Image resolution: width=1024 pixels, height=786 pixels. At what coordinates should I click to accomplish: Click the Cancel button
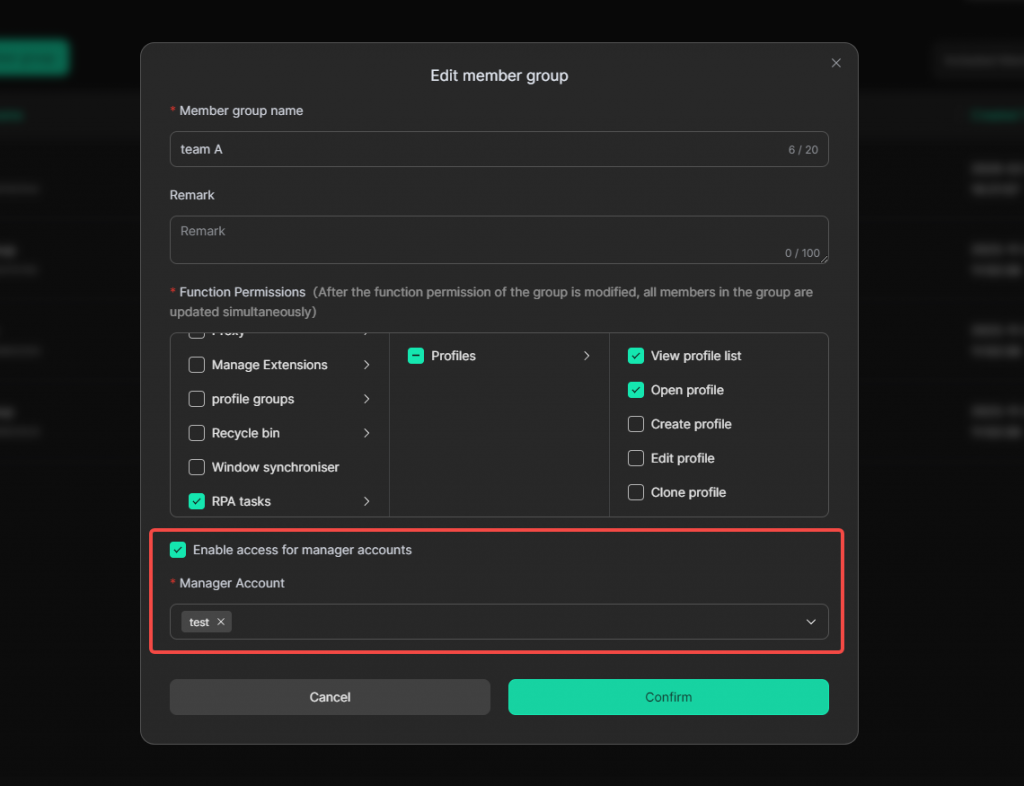330,697
